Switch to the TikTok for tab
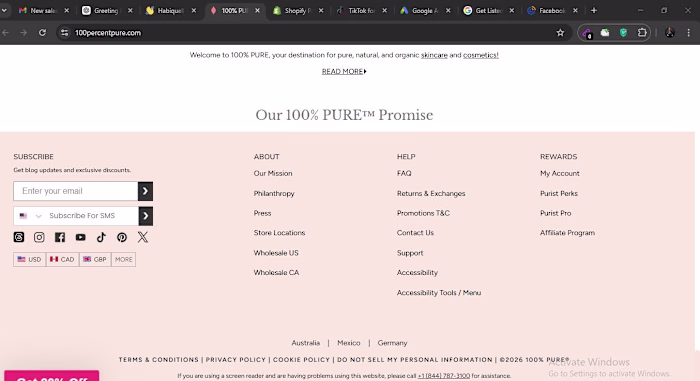The width and height of the screenshot is (700, 381). click(361, 10)
